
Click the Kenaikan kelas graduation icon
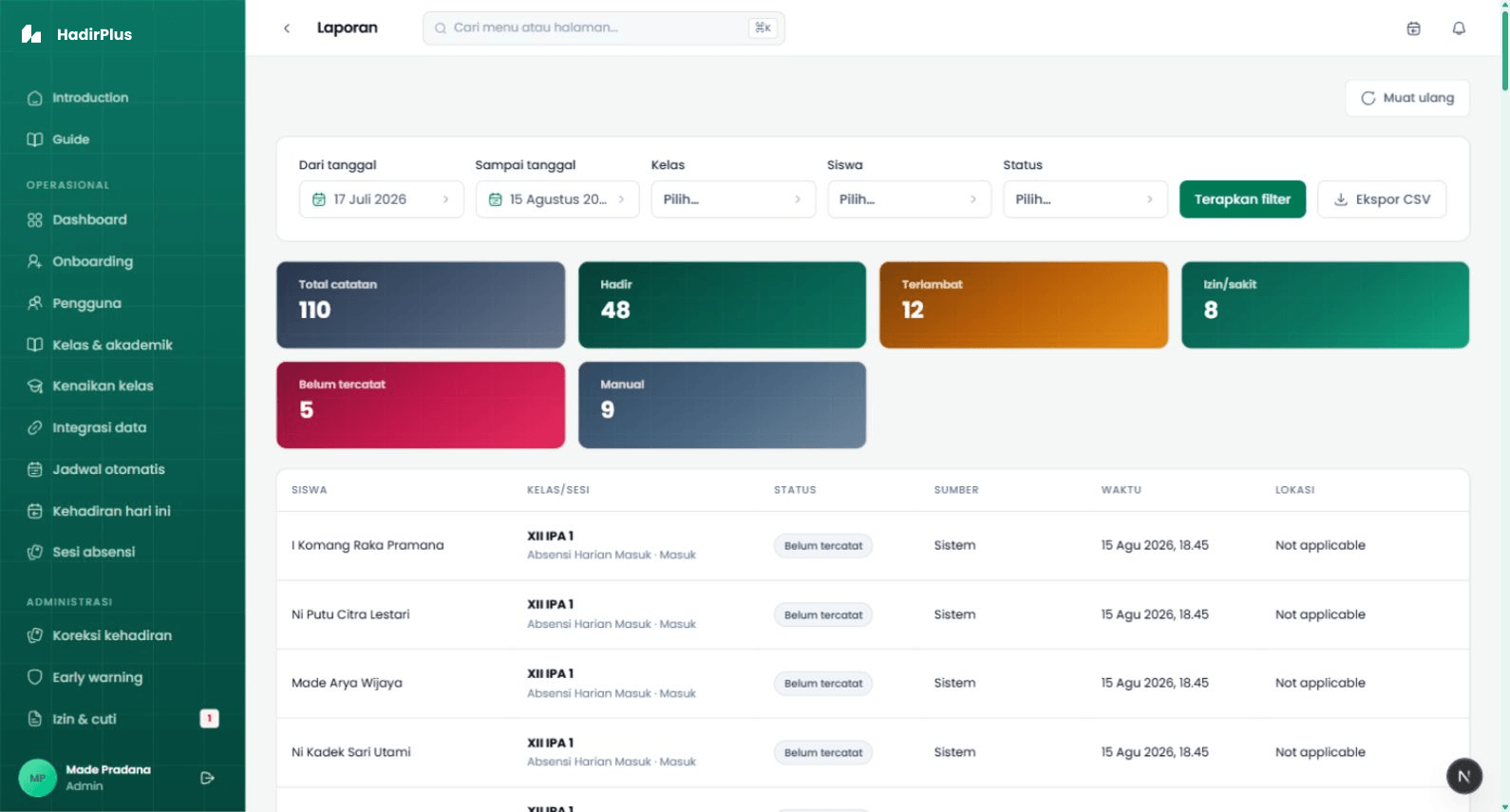coord(35,387)
